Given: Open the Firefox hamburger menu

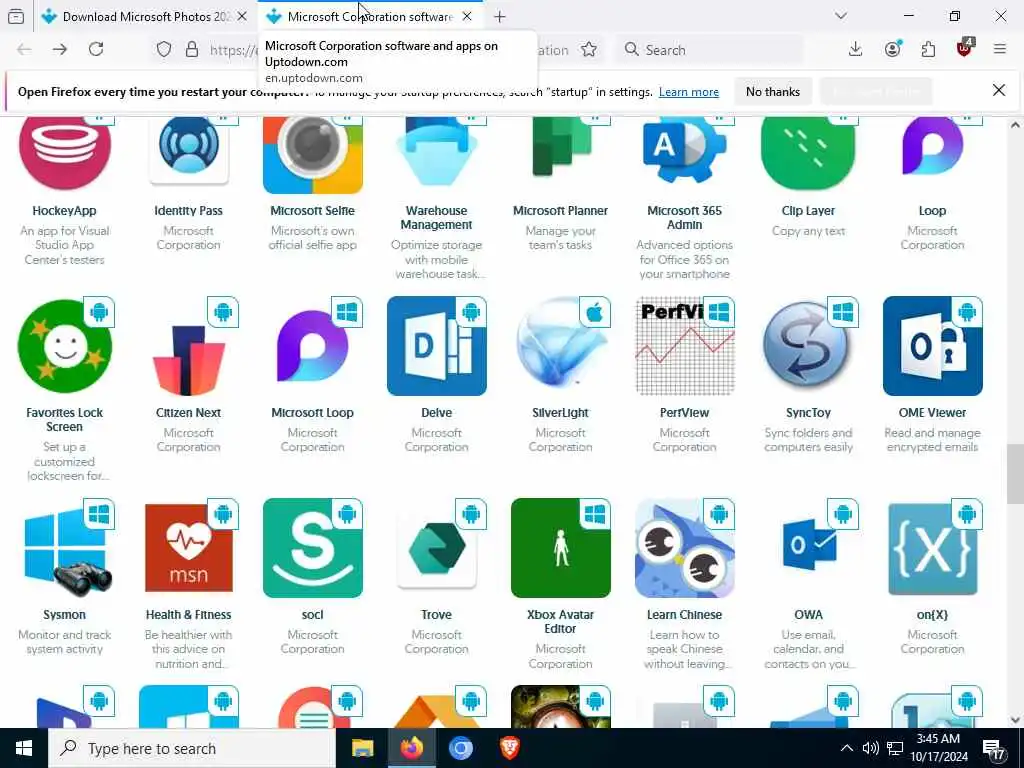Looking at the screenshot, I should (x=1000, y=49).
